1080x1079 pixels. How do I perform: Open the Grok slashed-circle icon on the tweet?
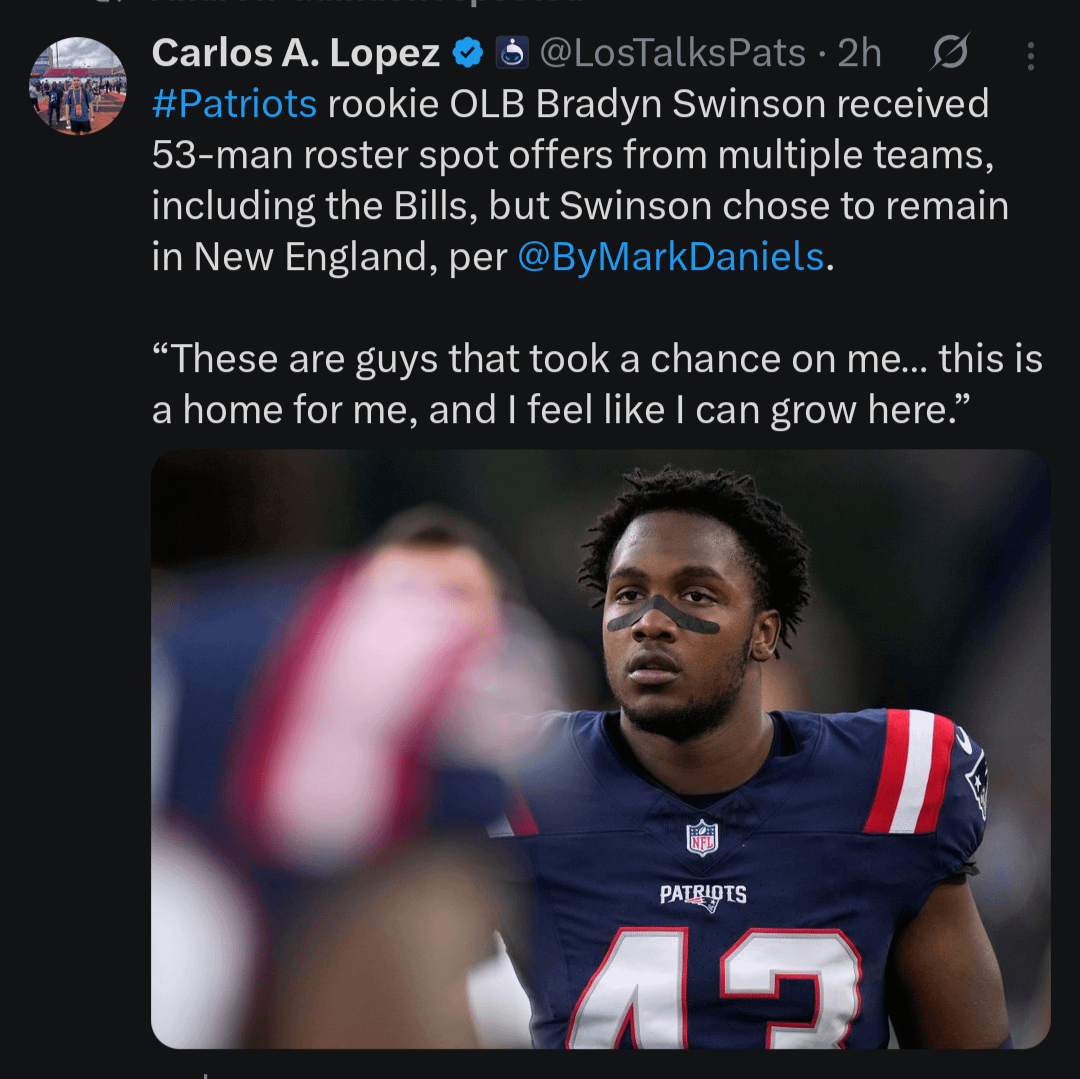pos(948,54)
